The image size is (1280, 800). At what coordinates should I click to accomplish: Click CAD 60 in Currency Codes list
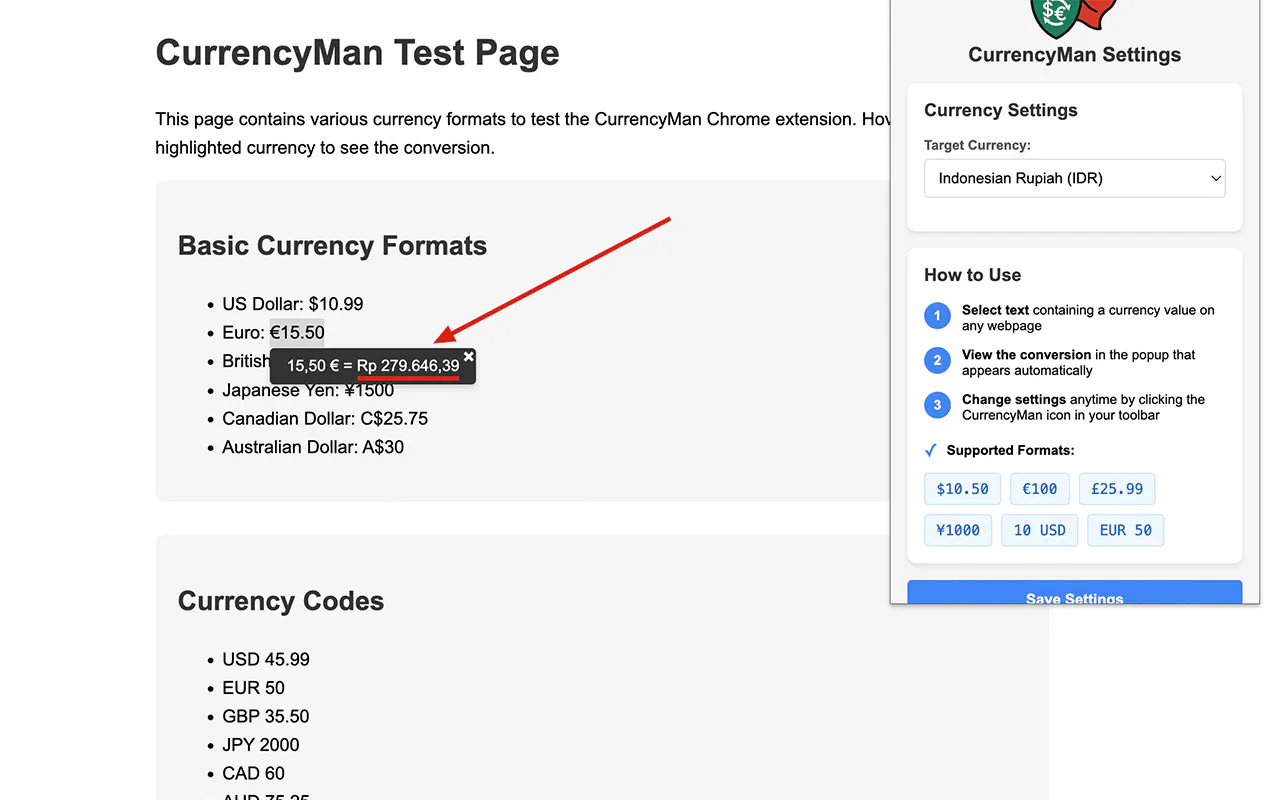coord(254,774)
